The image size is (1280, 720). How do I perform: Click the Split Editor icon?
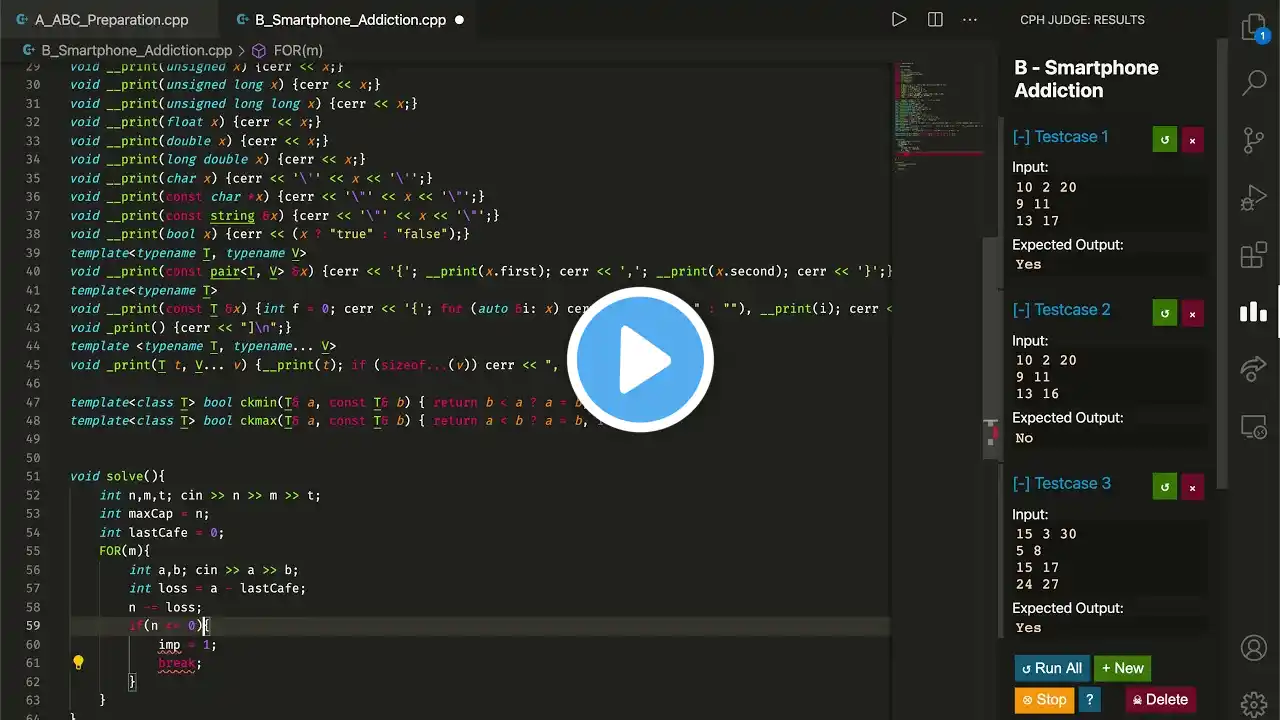click(x=935, y=19)
